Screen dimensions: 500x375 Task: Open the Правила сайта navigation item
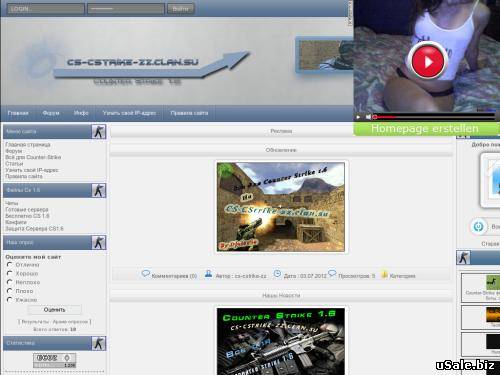[189, 113]
